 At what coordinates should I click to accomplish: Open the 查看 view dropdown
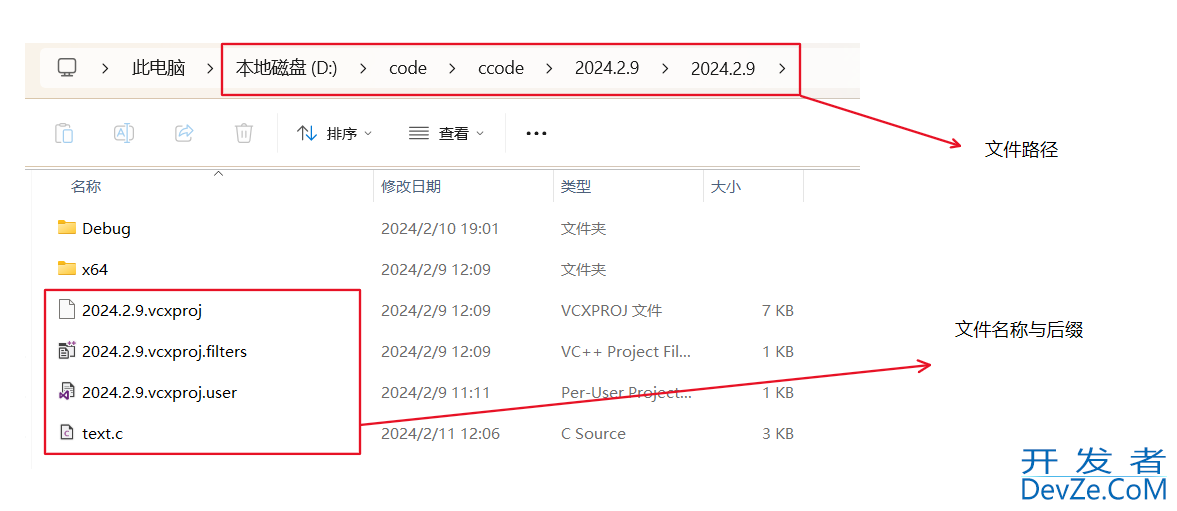447,133
